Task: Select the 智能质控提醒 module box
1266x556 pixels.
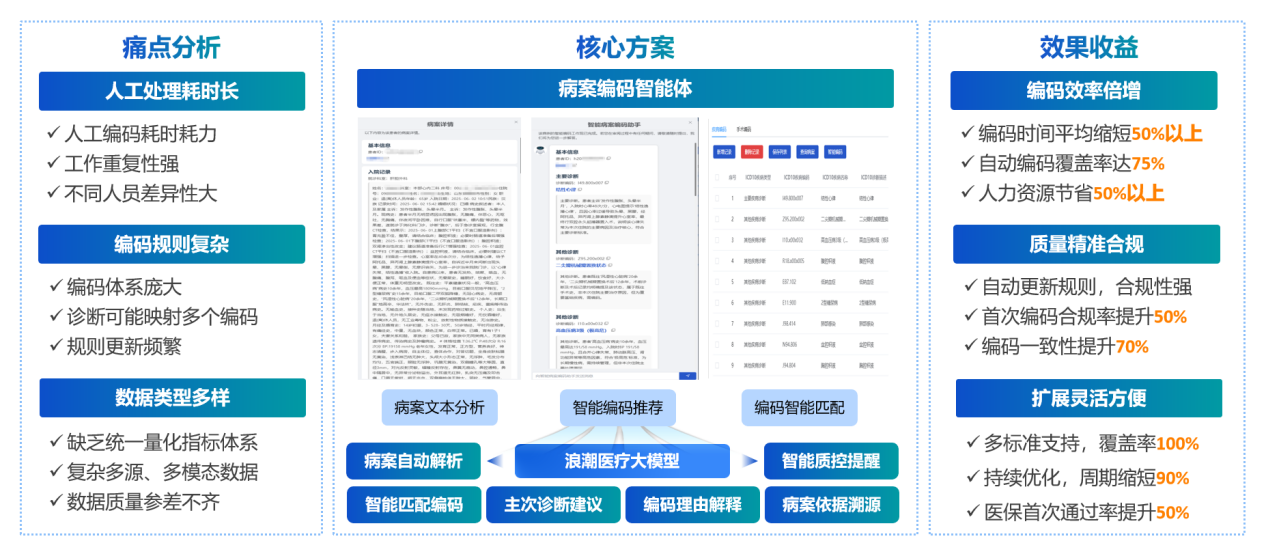Action: [x=830, y=461]
